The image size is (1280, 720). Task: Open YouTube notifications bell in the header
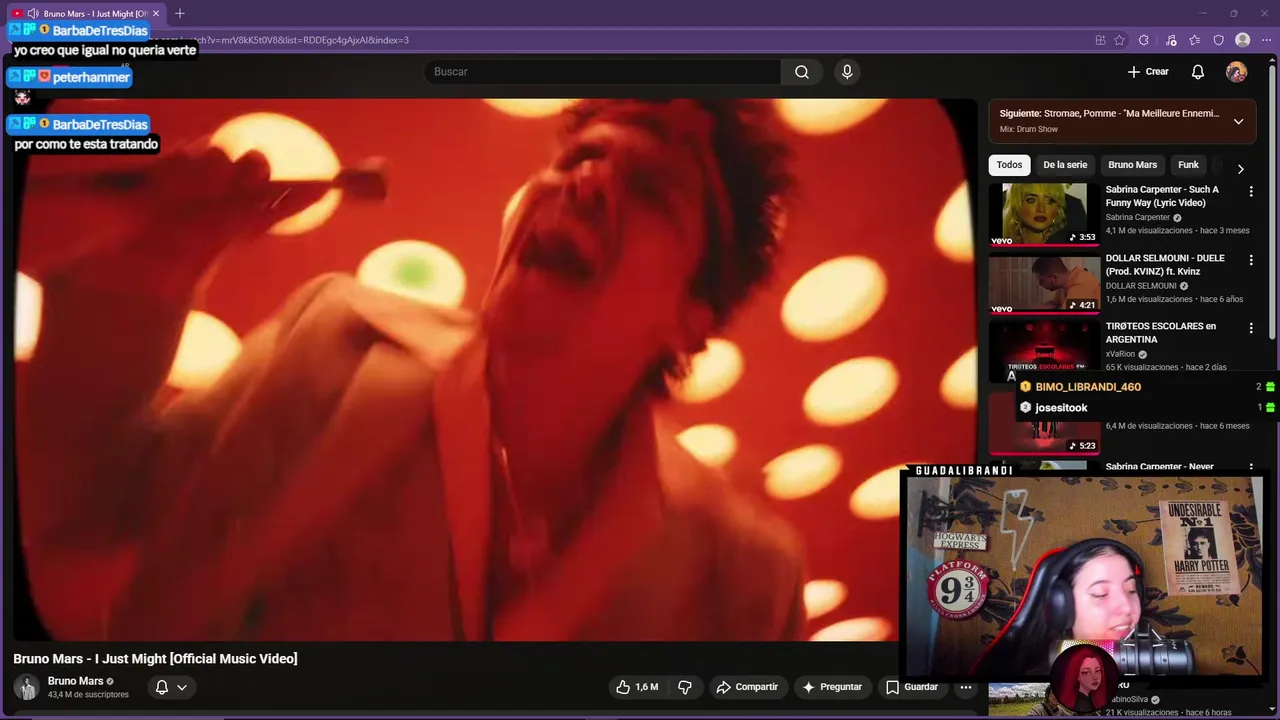click(1198, 72)
